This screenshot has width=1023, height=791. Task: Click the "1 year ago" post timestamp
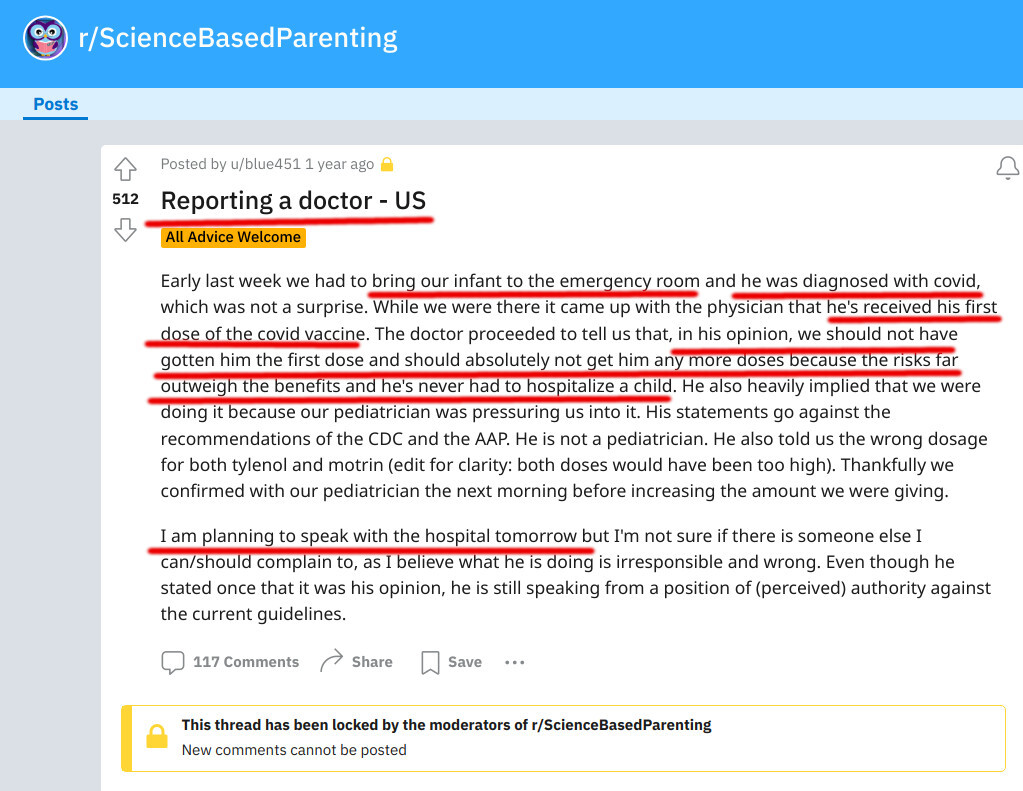(339, 164)
